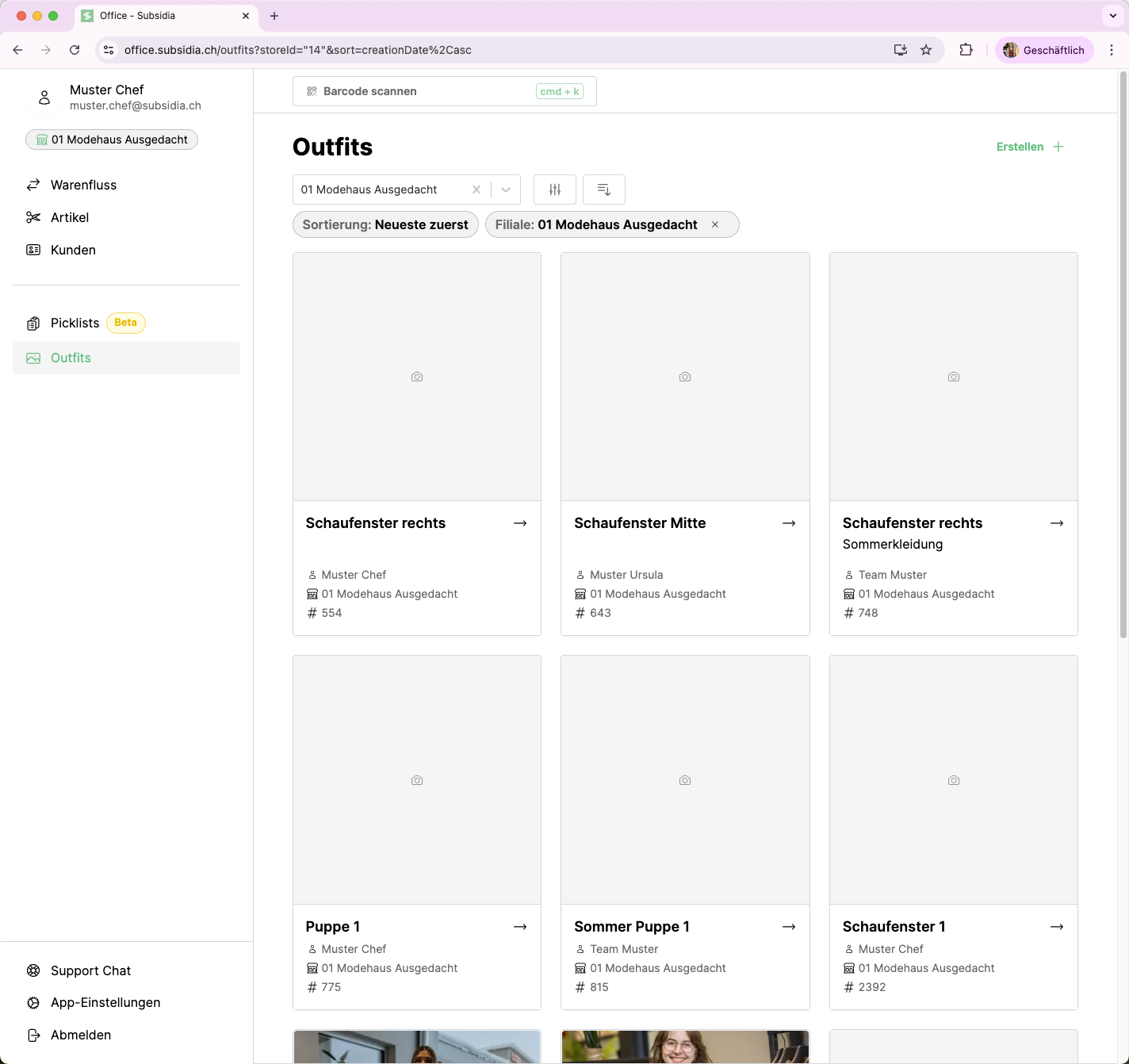Open the Geschäftlich profile menu
This screenshot has height=1064, width=1129.
pos(1044,50)
